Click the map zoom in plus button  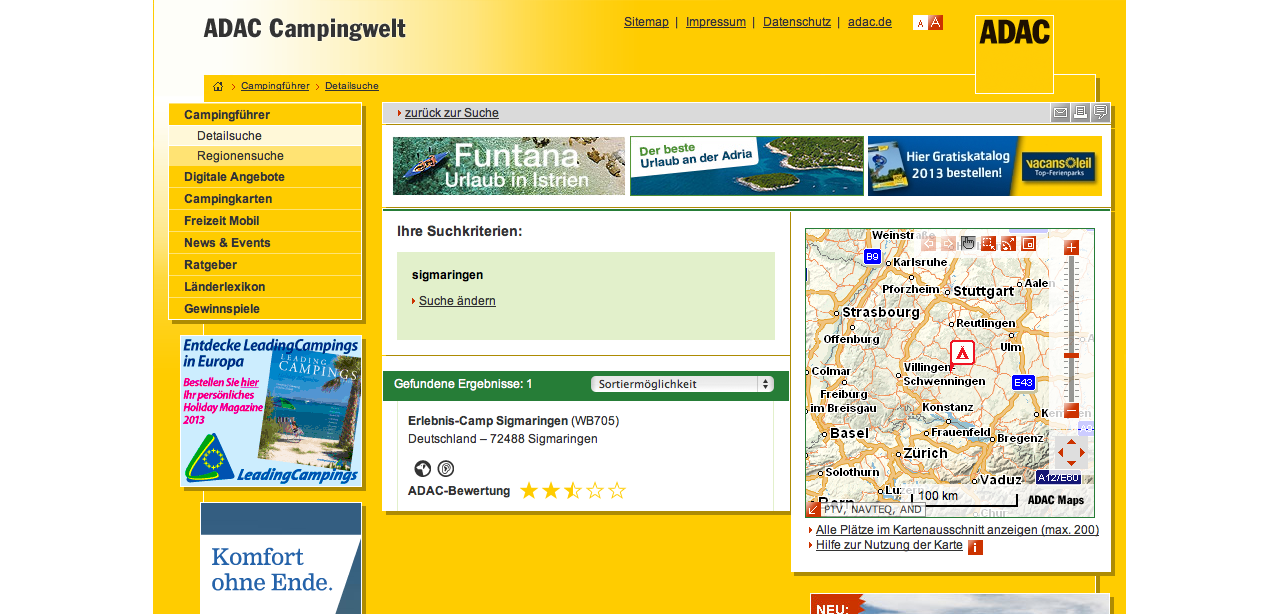[1072, 247]
